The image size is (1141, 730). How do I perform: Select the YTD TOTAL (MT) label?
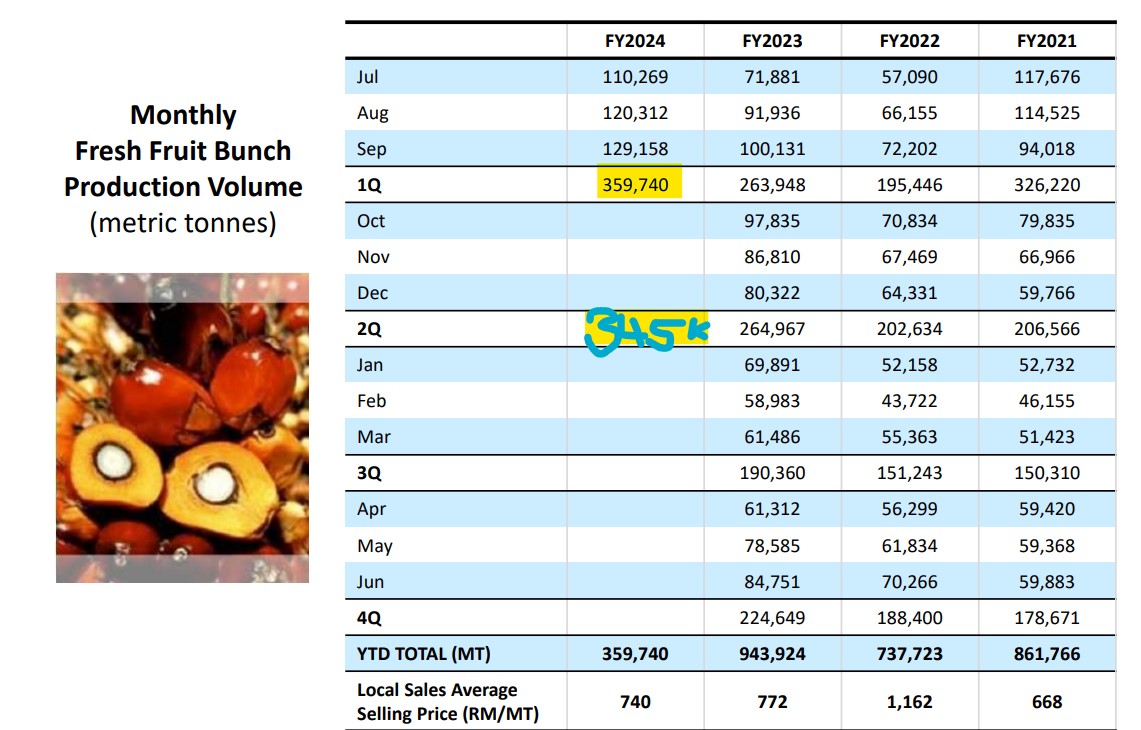tap(424, 654)
